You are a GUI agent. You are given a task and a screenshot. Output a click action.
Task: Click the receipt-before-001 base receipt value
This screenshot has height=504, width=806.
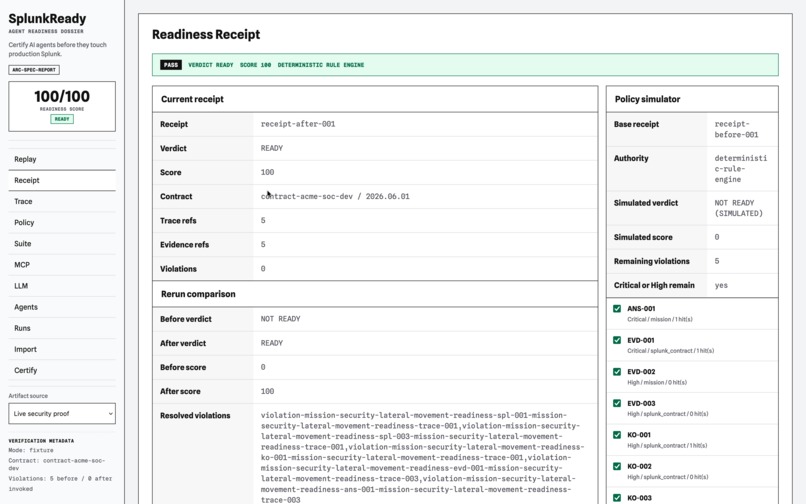[x=736, y=129]
